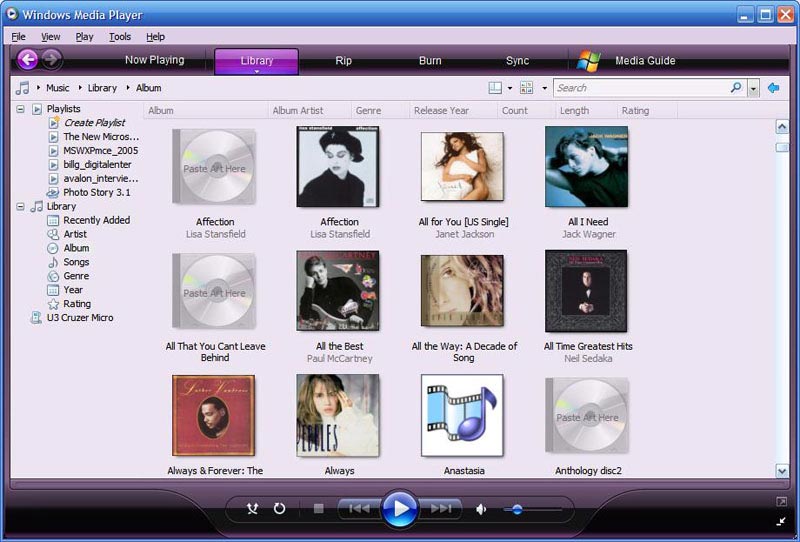Expand the arrow before Album in breadcrumb

coord(128,88)
